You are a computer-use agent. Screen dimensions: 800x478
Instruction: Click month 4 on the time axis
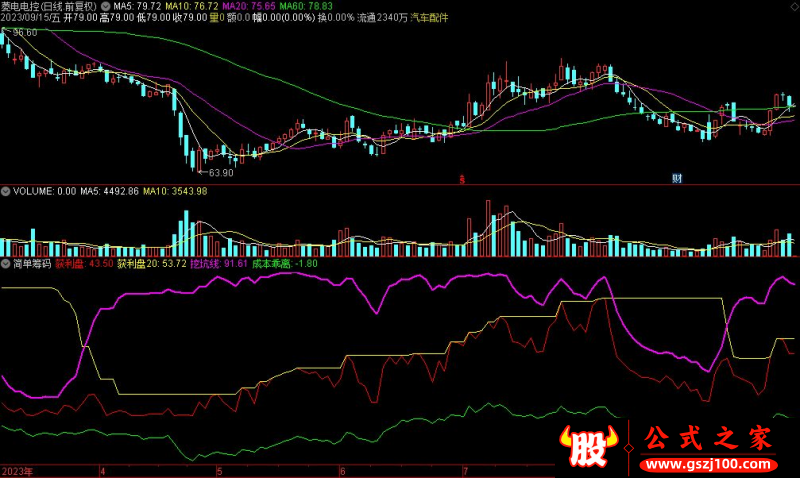[x=103, y=471]
